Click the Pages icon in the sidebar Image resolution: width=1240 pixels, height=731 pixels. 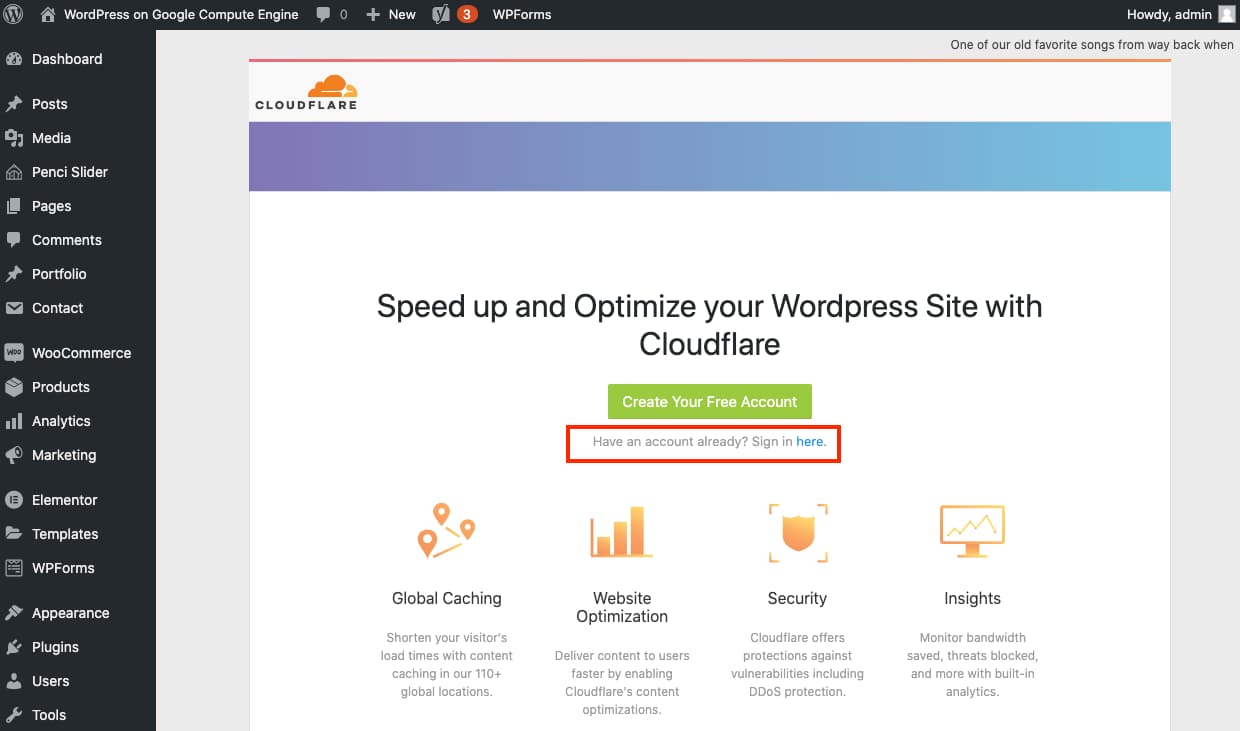(x=14, y=206)
